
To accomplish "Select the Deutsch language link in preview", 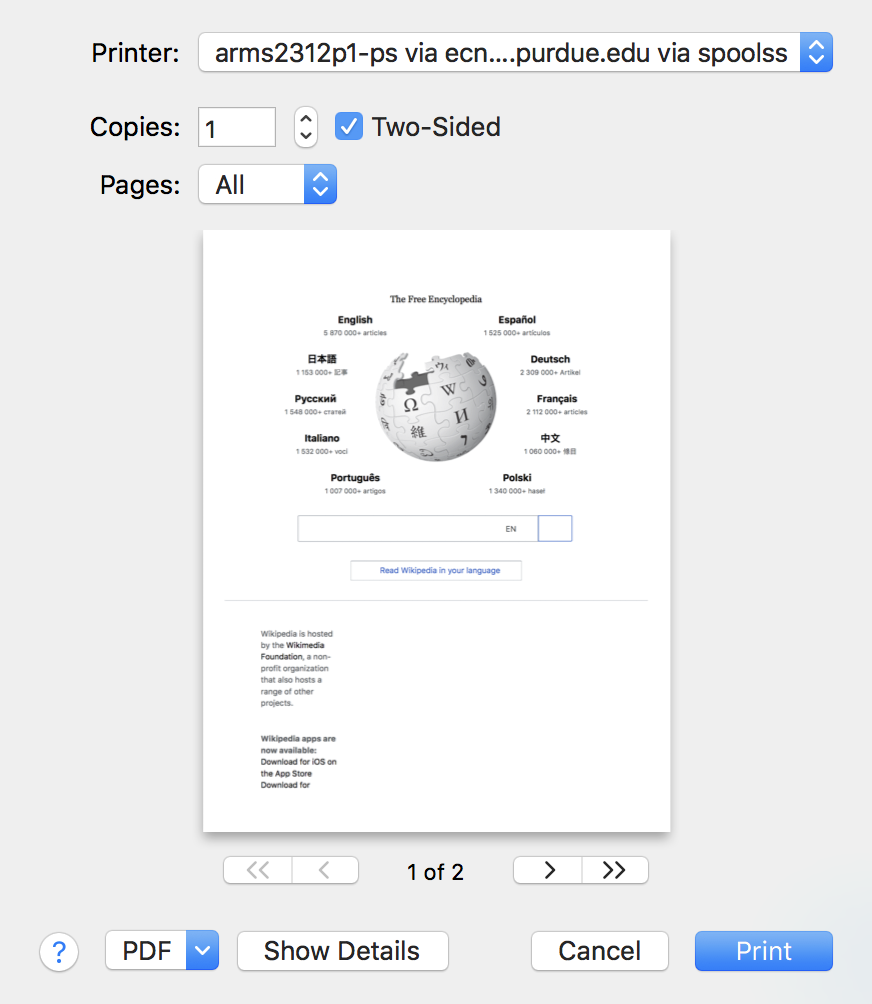I will [550, 359].
